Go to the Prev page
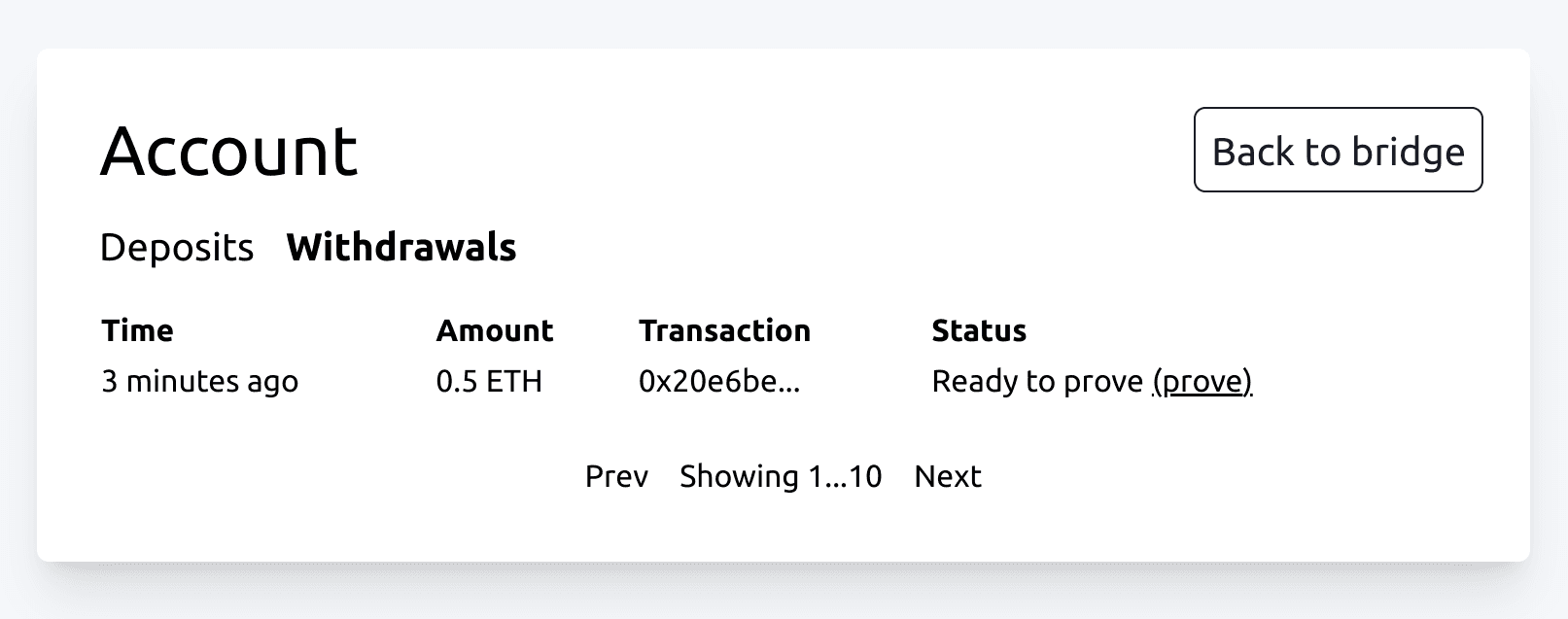 (x=616, y=476)
